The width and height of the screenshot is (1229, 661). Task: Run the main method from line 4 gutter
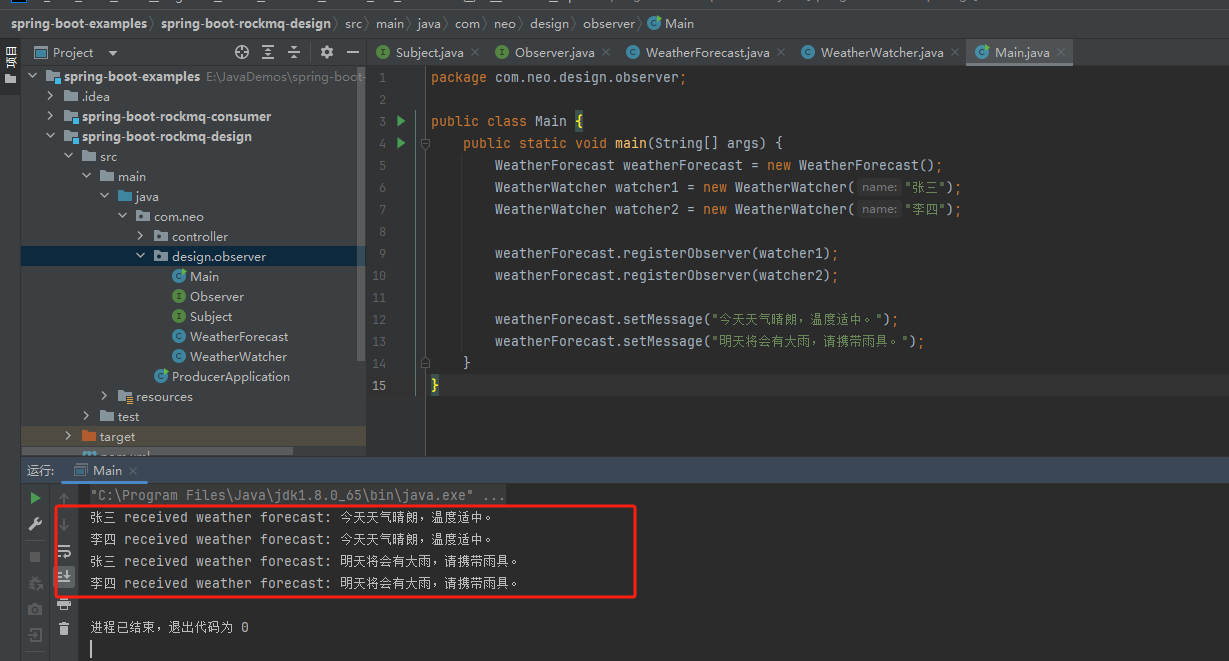coord(401,143)
